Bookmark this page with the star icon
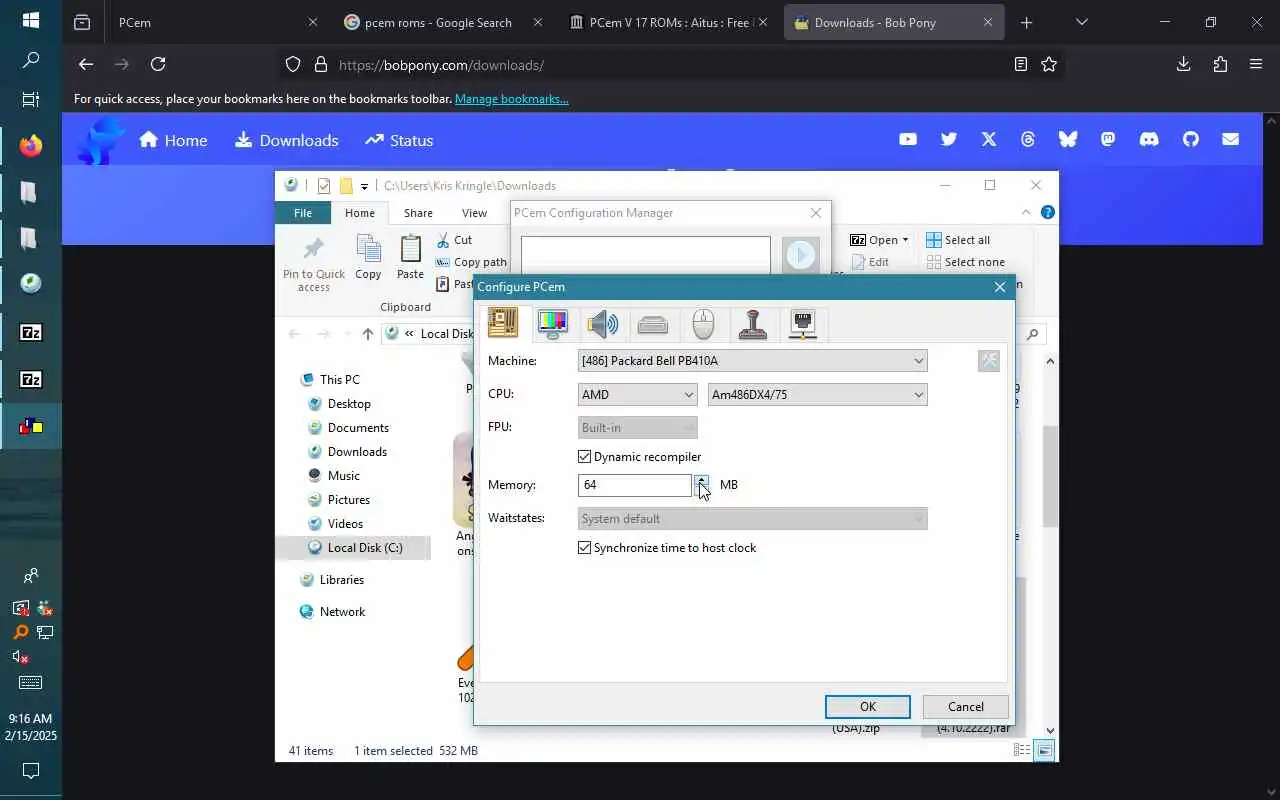This screenshot has width=1280, height=800. (x=1049, y=64)
